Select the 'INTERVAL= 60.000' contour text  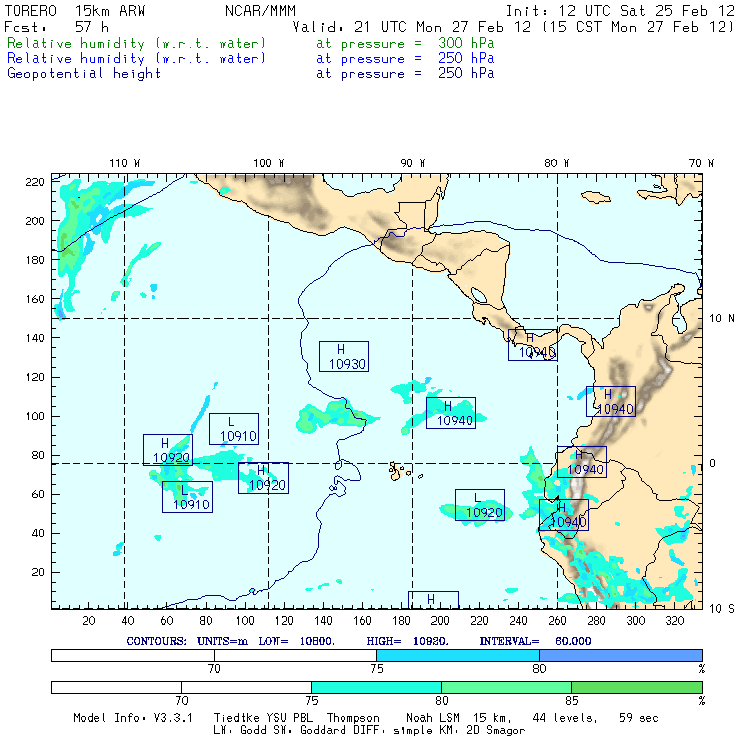tap(536, 641)
